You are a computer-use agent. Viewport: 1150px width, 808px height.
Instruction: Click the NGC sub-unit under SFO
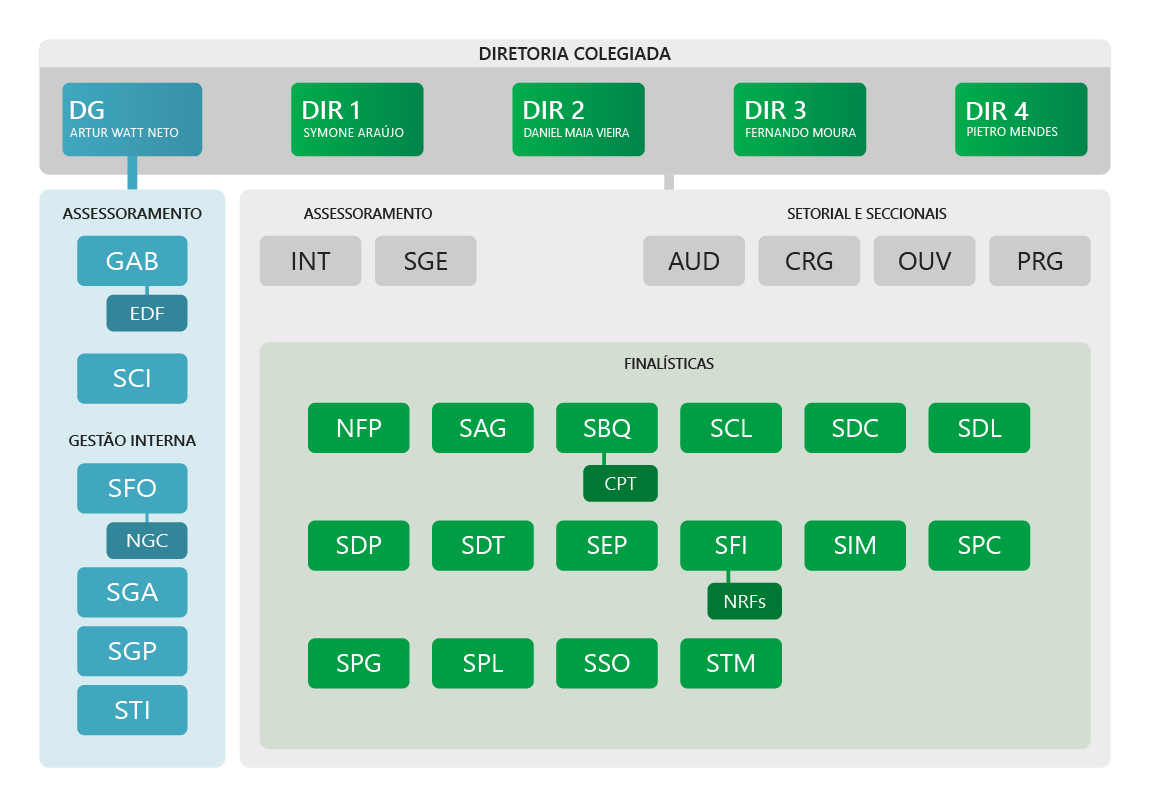point(147,541)
